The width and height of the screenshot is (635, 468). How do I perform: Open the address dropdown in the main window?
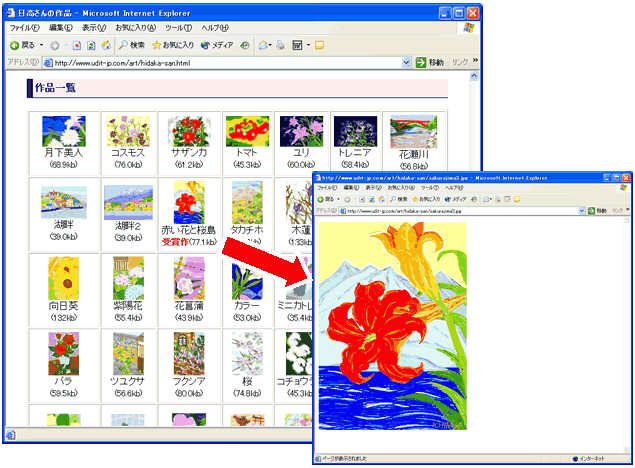pos(407,63)
